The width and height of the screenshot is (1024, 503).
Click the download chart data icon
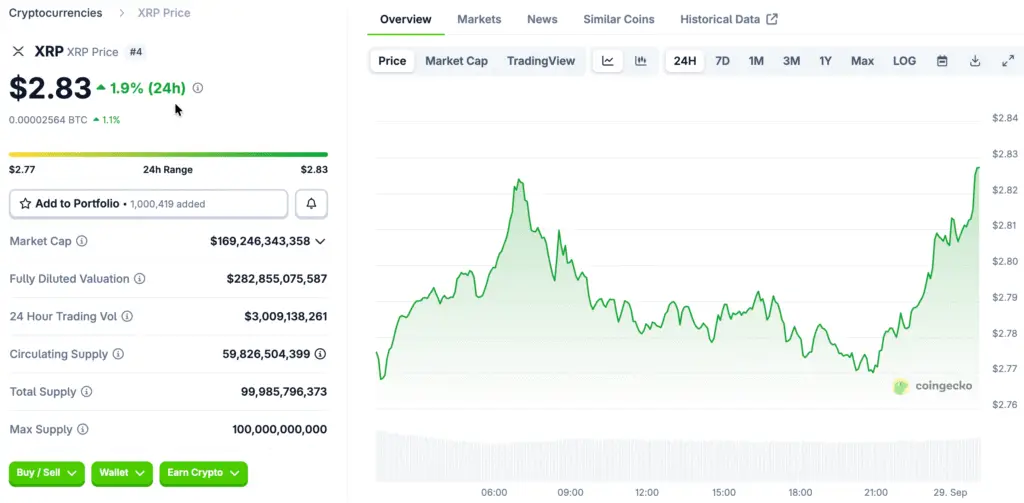point(975,61)
